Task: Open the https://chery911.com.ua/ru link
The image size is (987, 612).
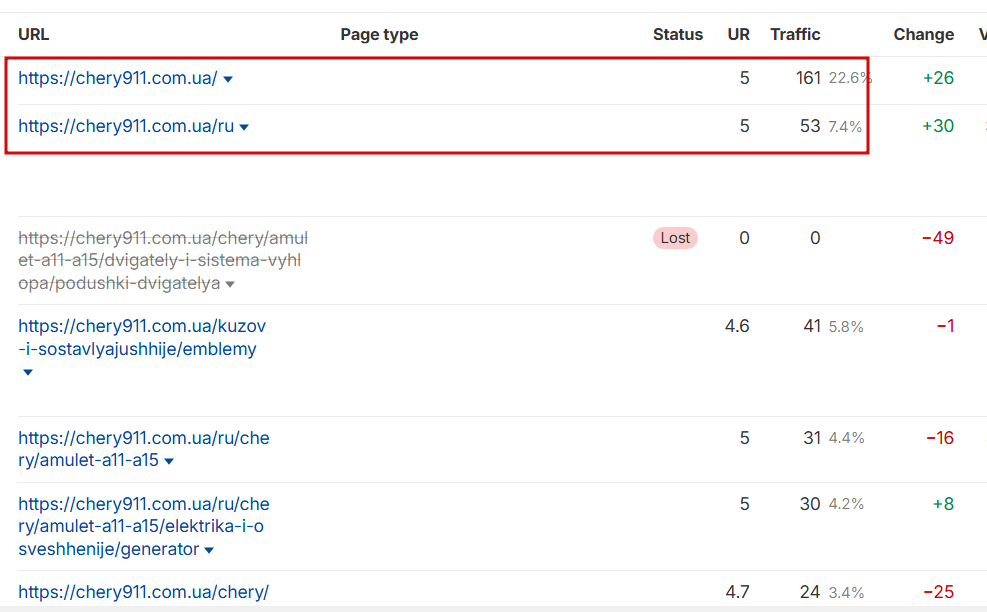Action: pos(125,126)
